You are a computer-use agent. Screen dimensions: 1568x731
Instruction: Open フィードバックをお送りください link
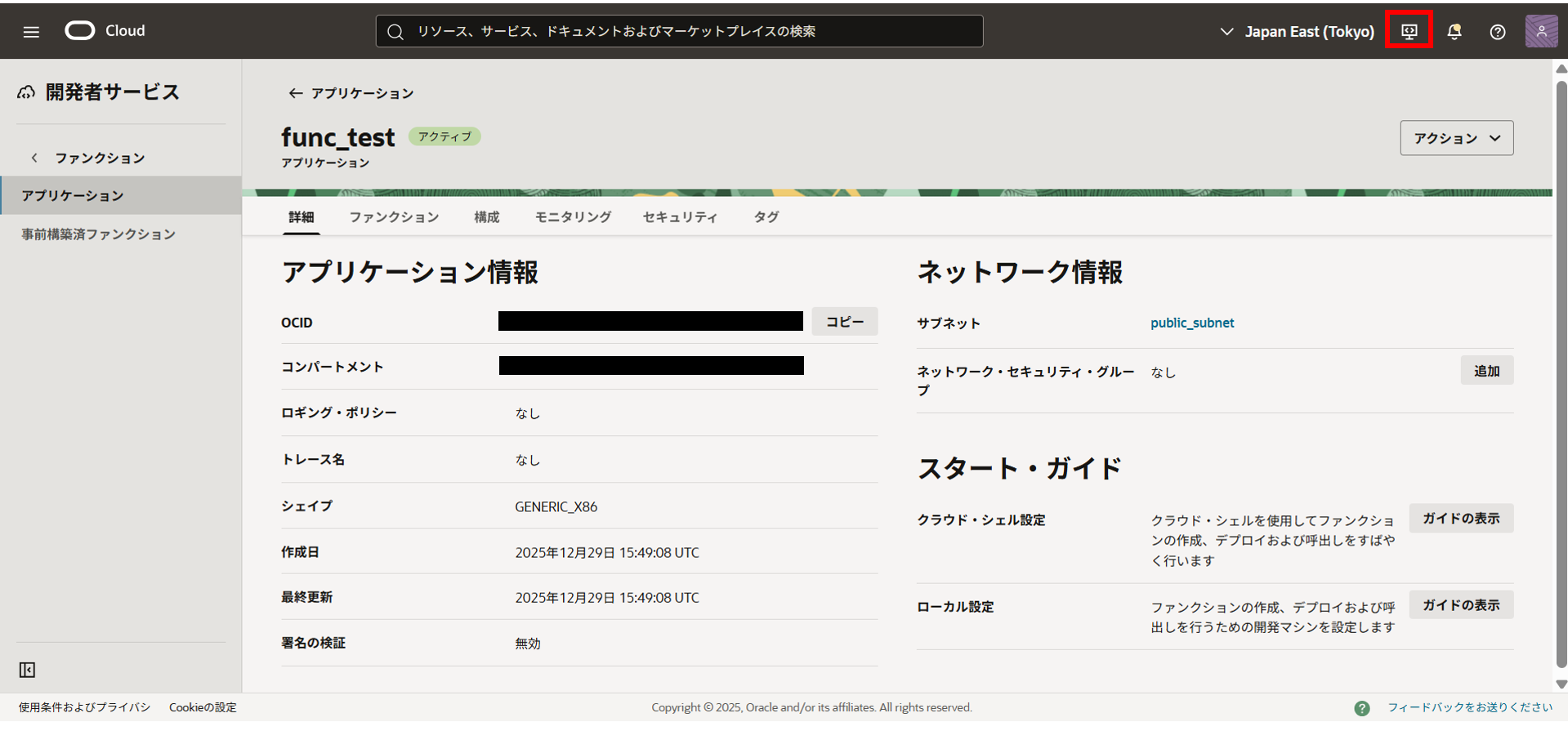click(x=1469, y=707)
